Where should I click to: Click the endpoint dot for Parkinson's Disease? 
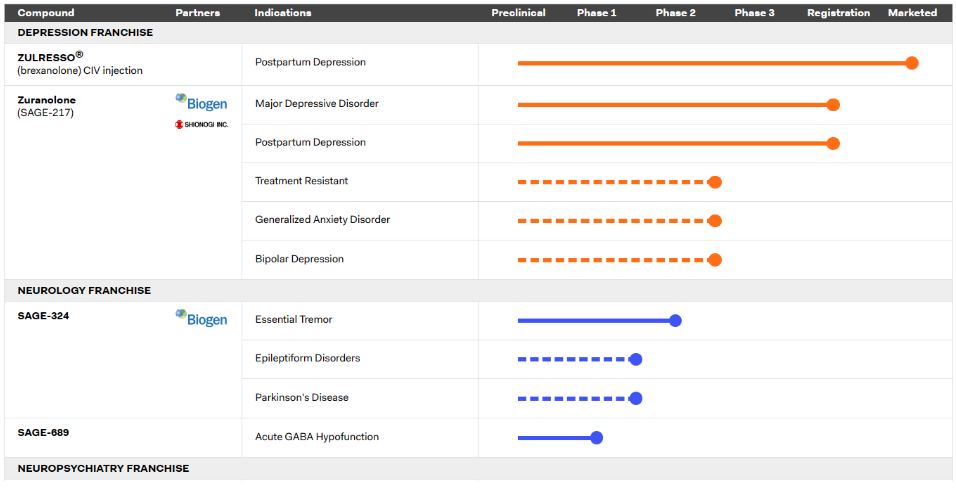click(x=636, y=398)
